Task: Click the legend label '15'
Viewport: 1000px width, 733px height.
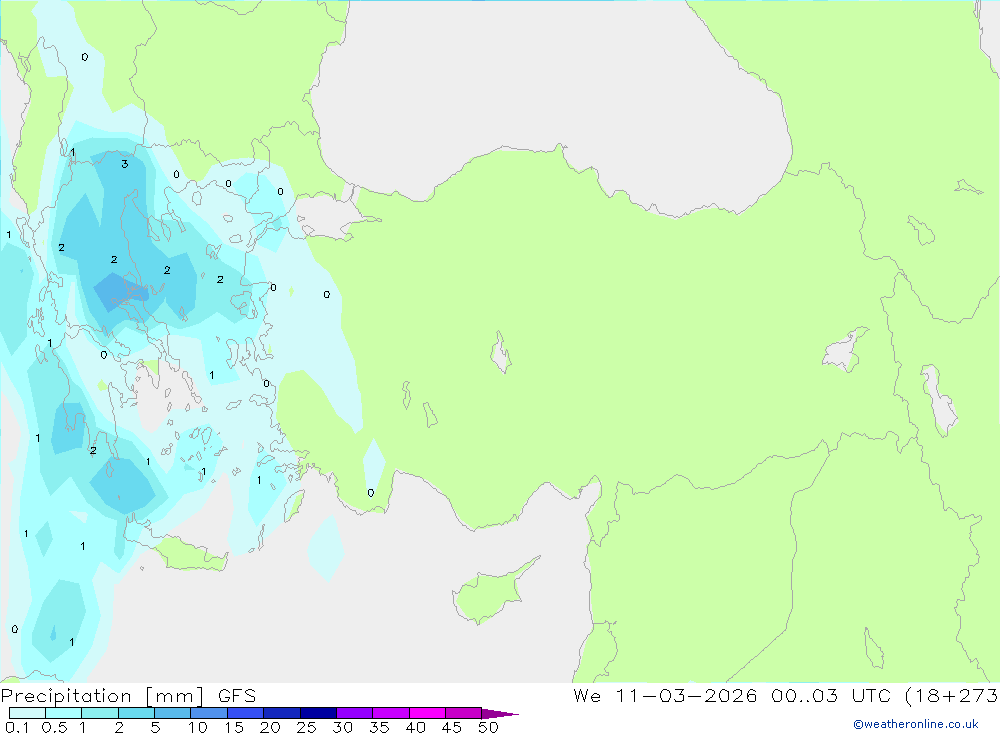Action: click(234, 727)
